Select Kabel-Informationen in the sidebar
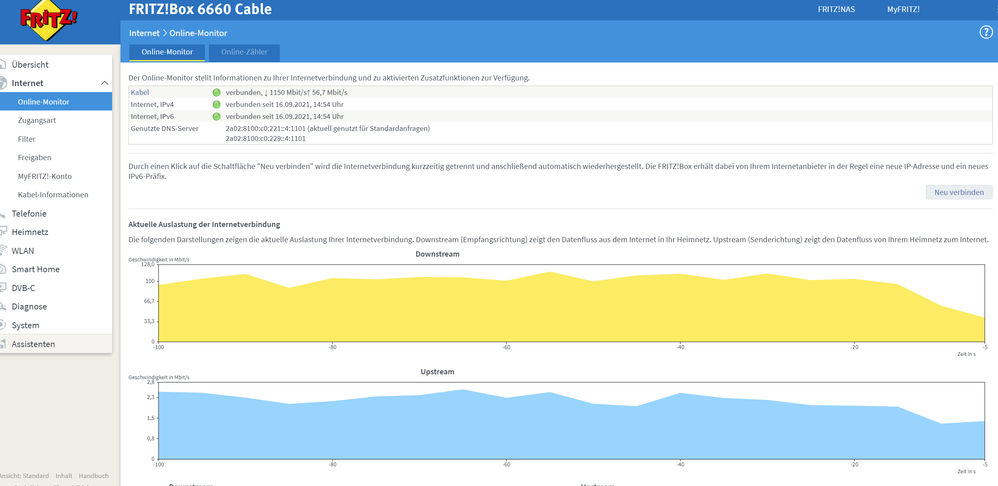The image size is (998, 486). tap(53, 195)
